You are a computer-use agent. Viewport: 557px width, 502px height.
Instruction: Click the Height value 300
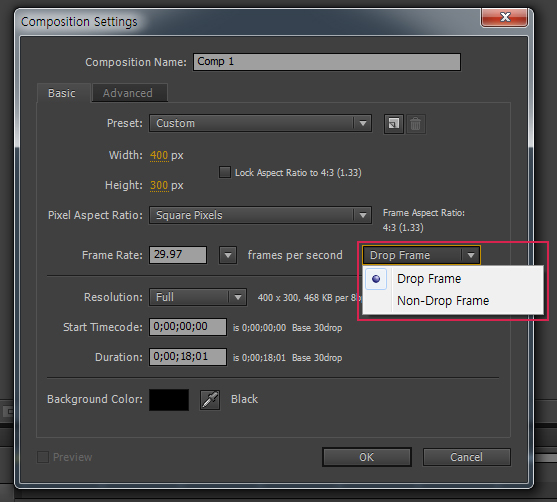159,185
